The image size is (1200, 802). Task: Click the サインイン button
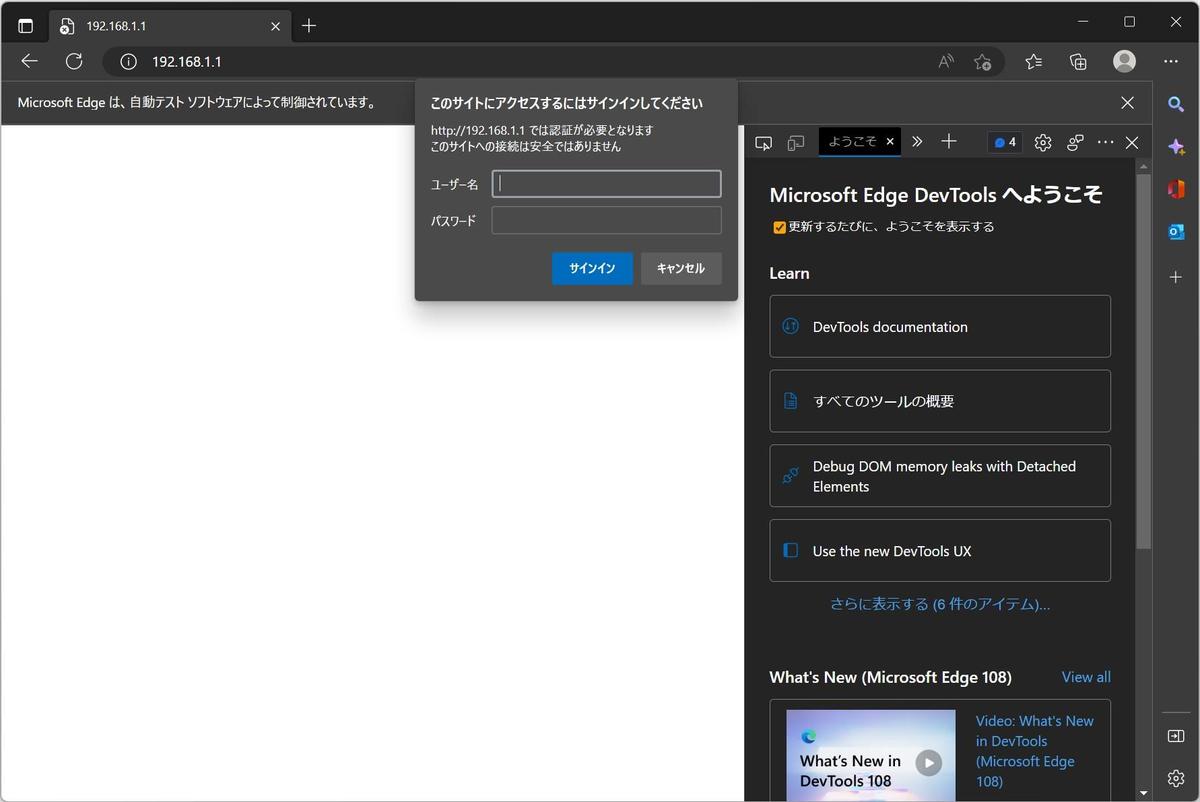coord(592,268)
